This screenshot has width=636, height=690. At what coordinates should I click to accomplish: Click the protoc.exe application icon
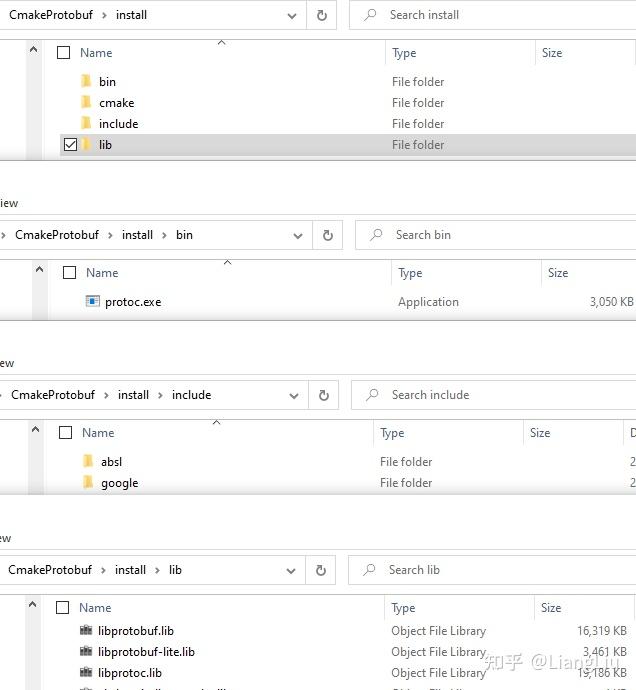click(93, 302)
